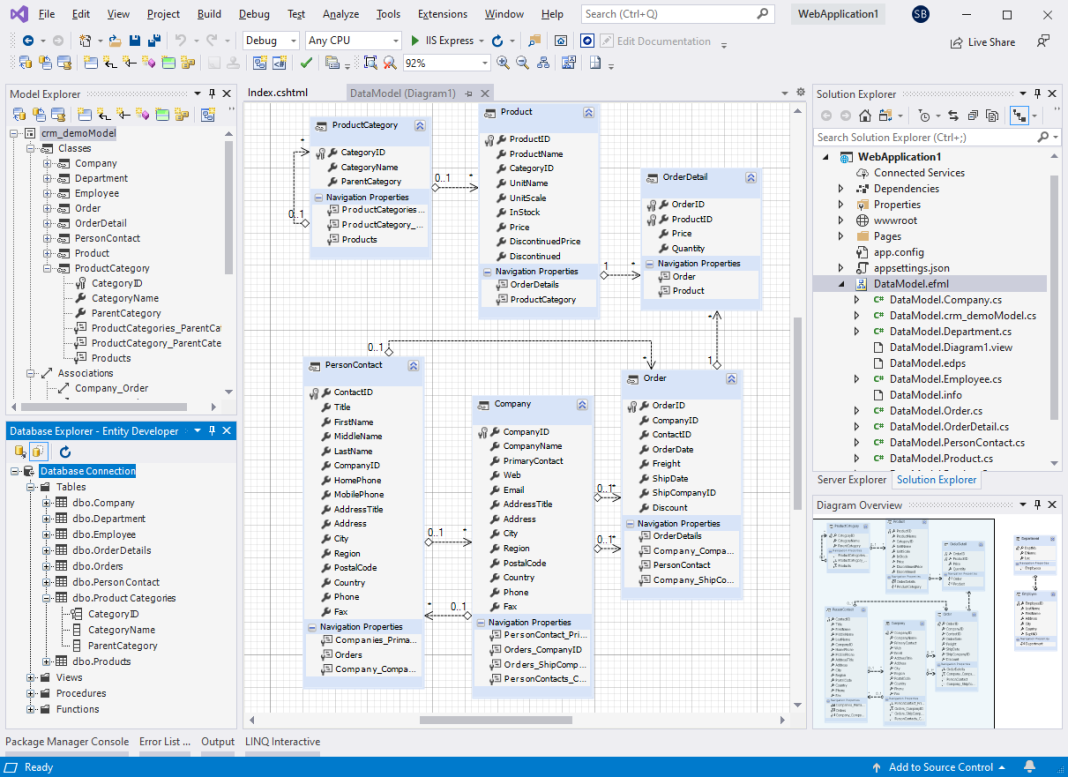Image resolution: width=1068 pixels, height=777 pixels.
Task: Collapse the Product entity using its header chevron
Action: 588,112
